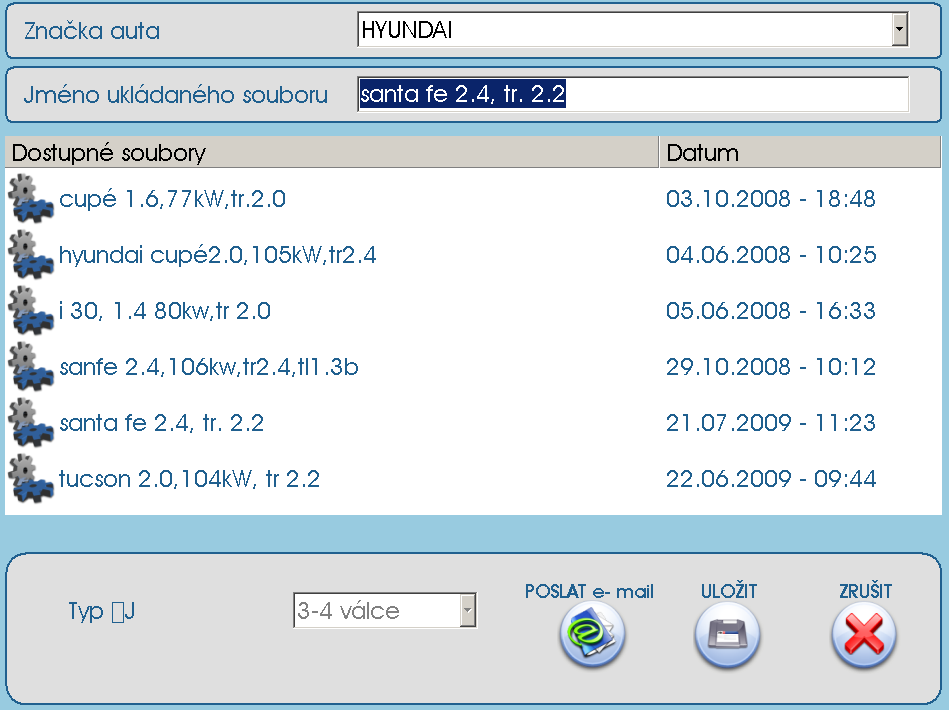Viewport: 949px width, 710px height.
Task: Click gear icon beside sanfe 2.4,106kw
Action: [30, 366]
